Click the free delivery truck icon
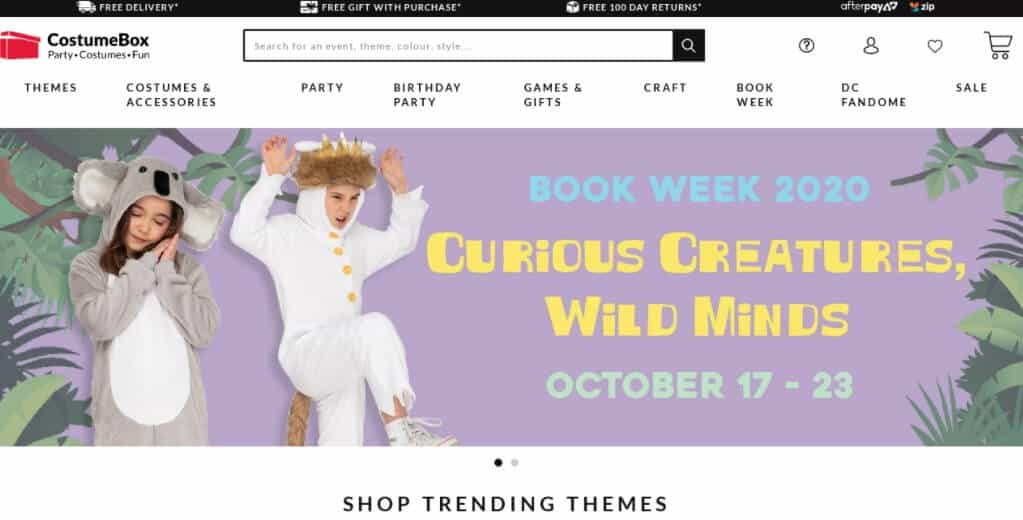1023x520 pixels. (86, 7)
